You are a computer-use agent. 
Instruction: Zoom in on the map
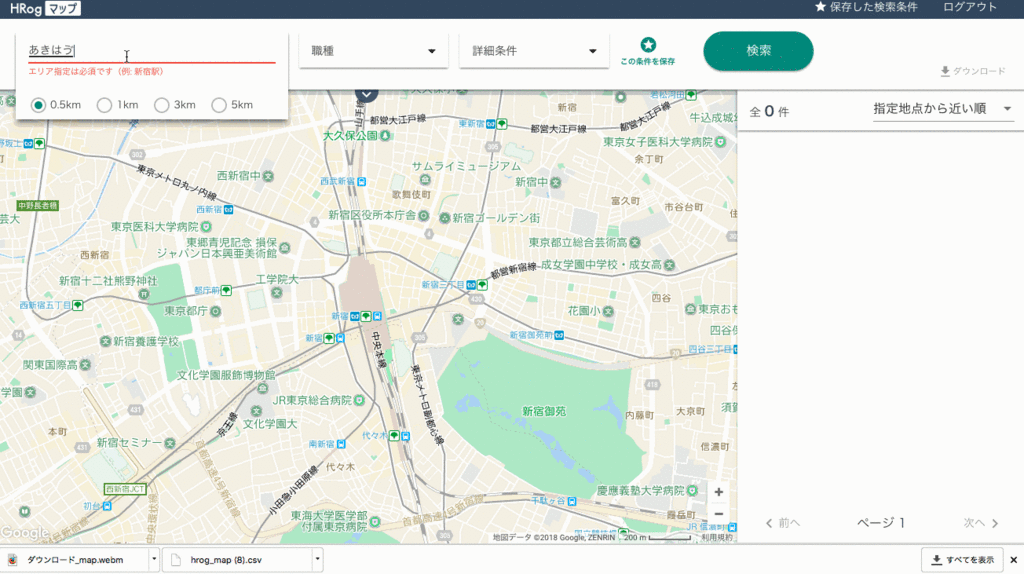[x=718, y=492]
